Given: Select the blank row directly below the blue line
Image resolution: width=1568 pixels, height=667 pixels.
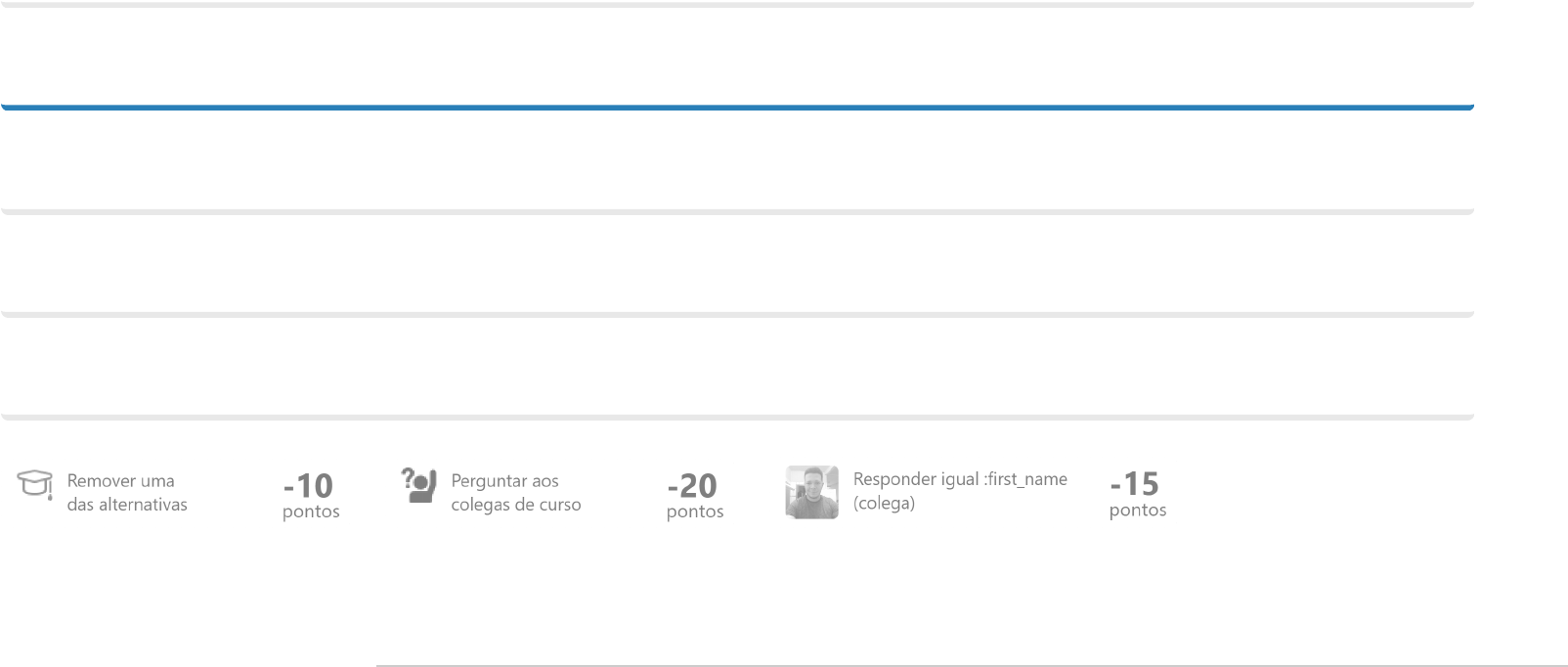Looking at the screenshot, I should (737, 161).
